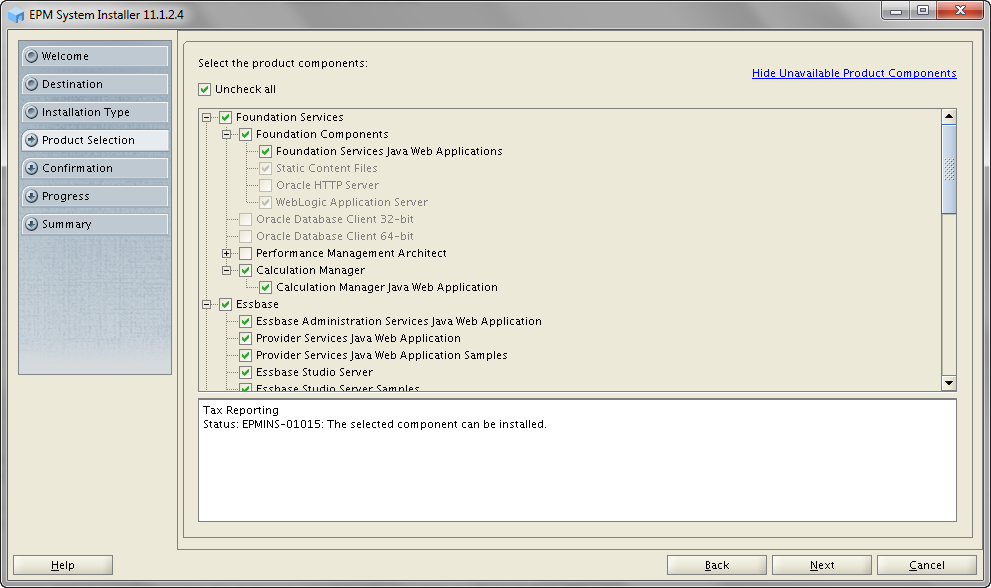Select Calculation Manager Java Web Application item

(x=386, y=288)
